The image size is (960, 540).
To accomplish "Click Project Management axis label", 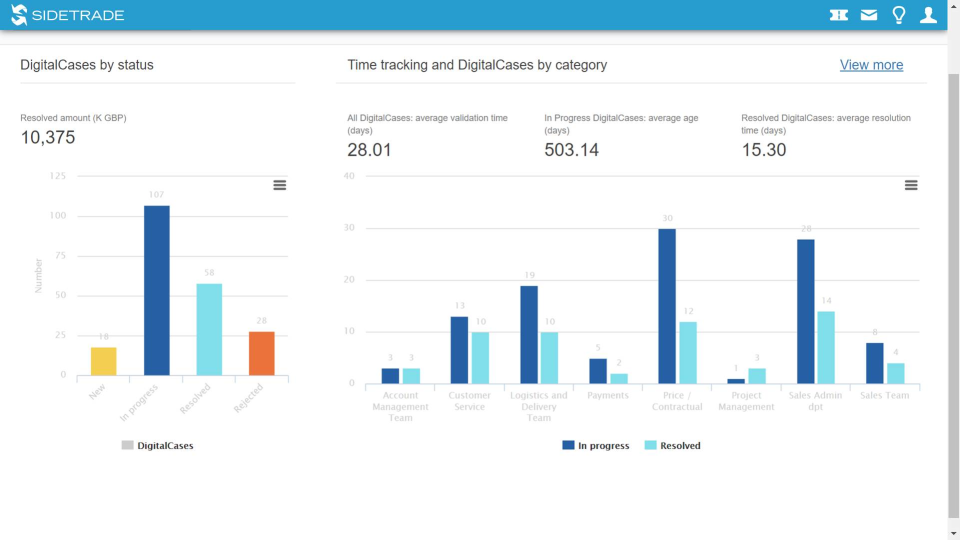I will pos(746,401).
